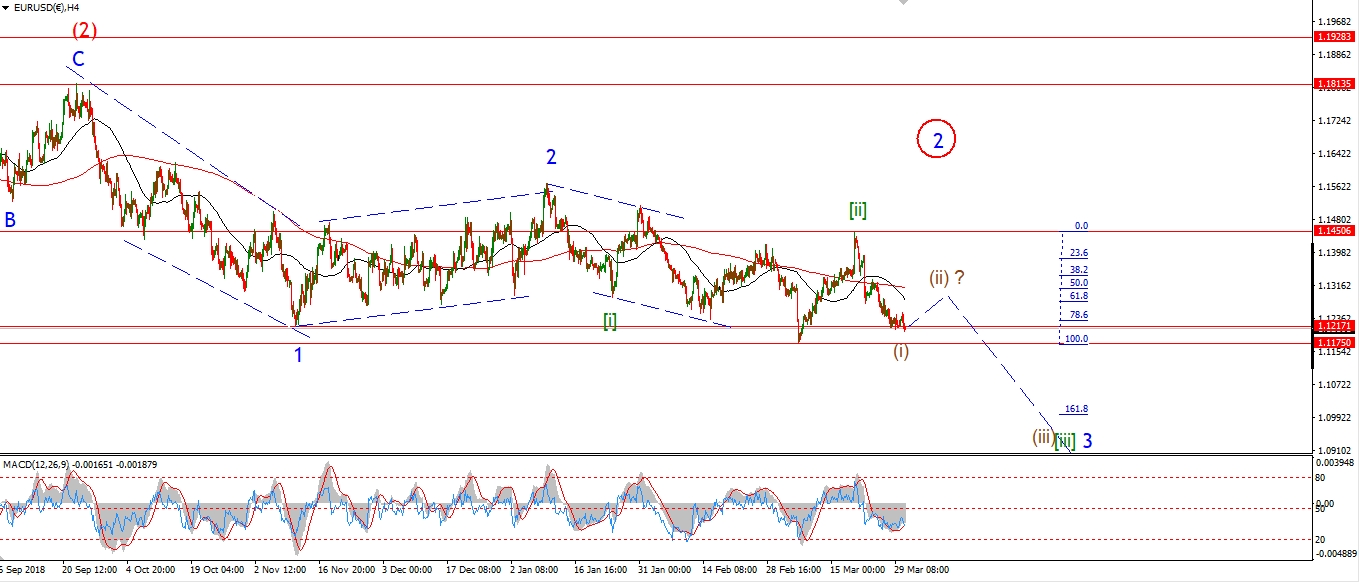Image resolution: width=1360 pixels, height=583 pixels.
Task: Click the brown (ii) ? wave label
Action: coord(946,277)
